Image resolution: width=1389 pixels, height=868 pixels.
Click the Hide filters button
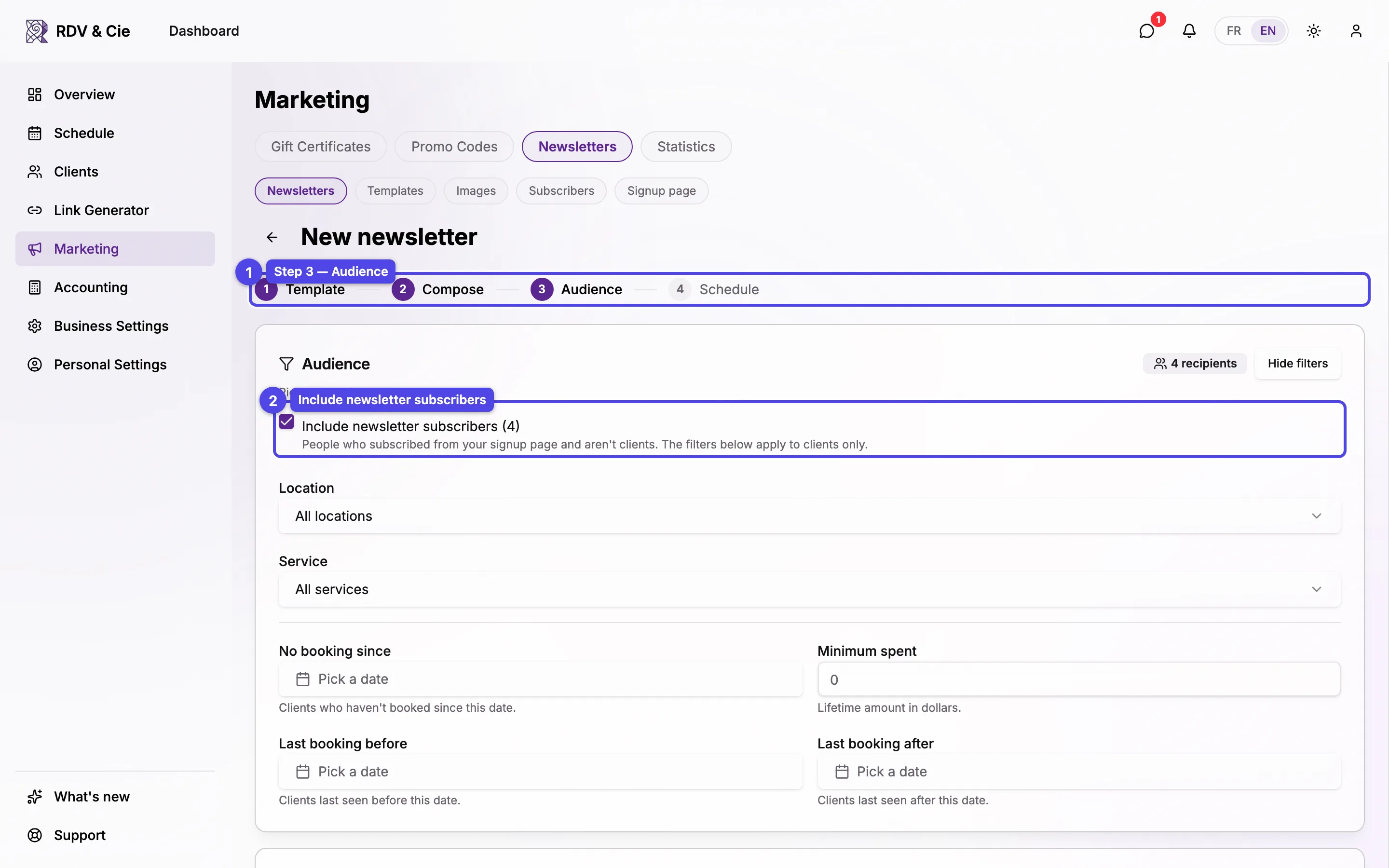pos(1297,364)
